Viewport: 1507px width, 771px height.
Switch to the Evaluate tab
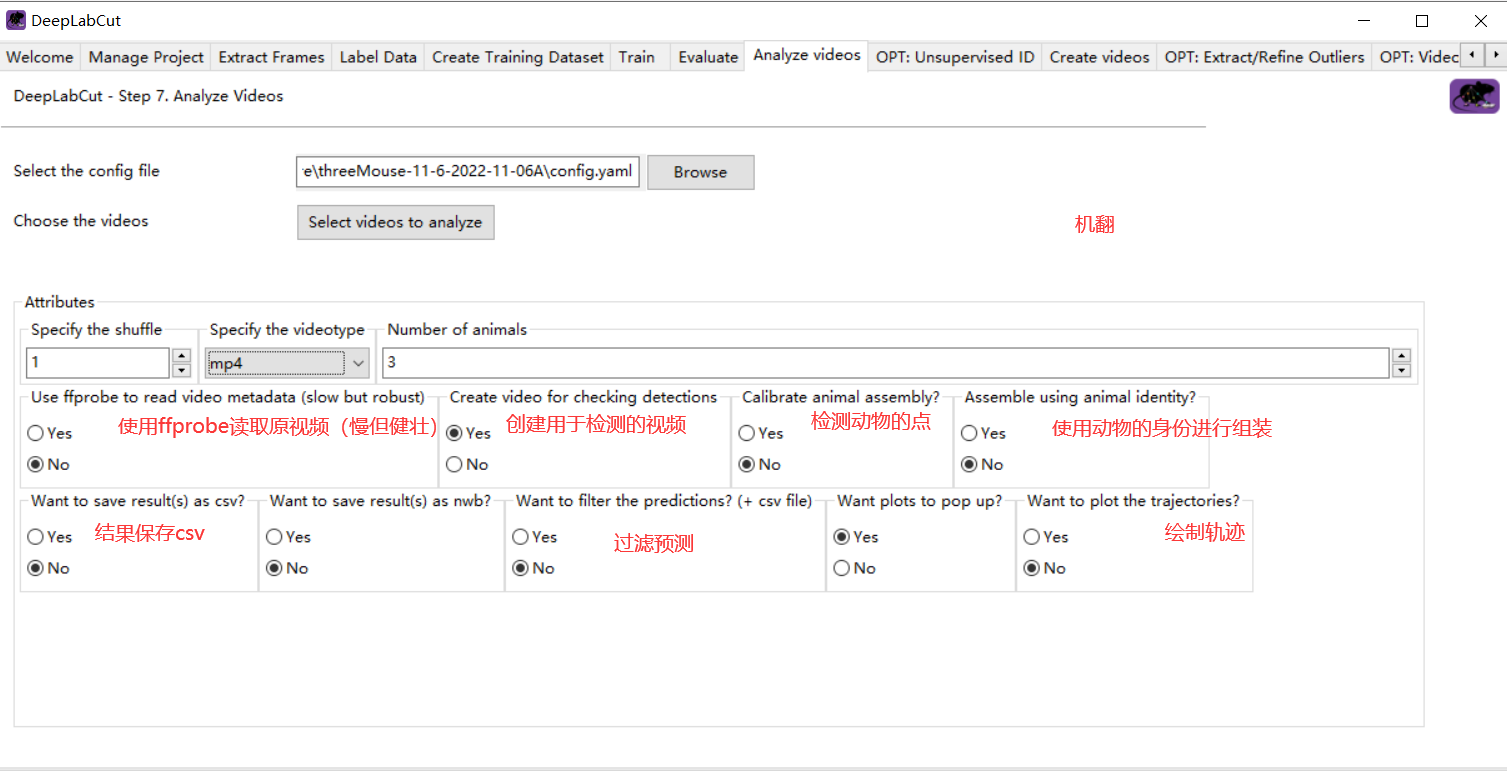tap(708, 57)
